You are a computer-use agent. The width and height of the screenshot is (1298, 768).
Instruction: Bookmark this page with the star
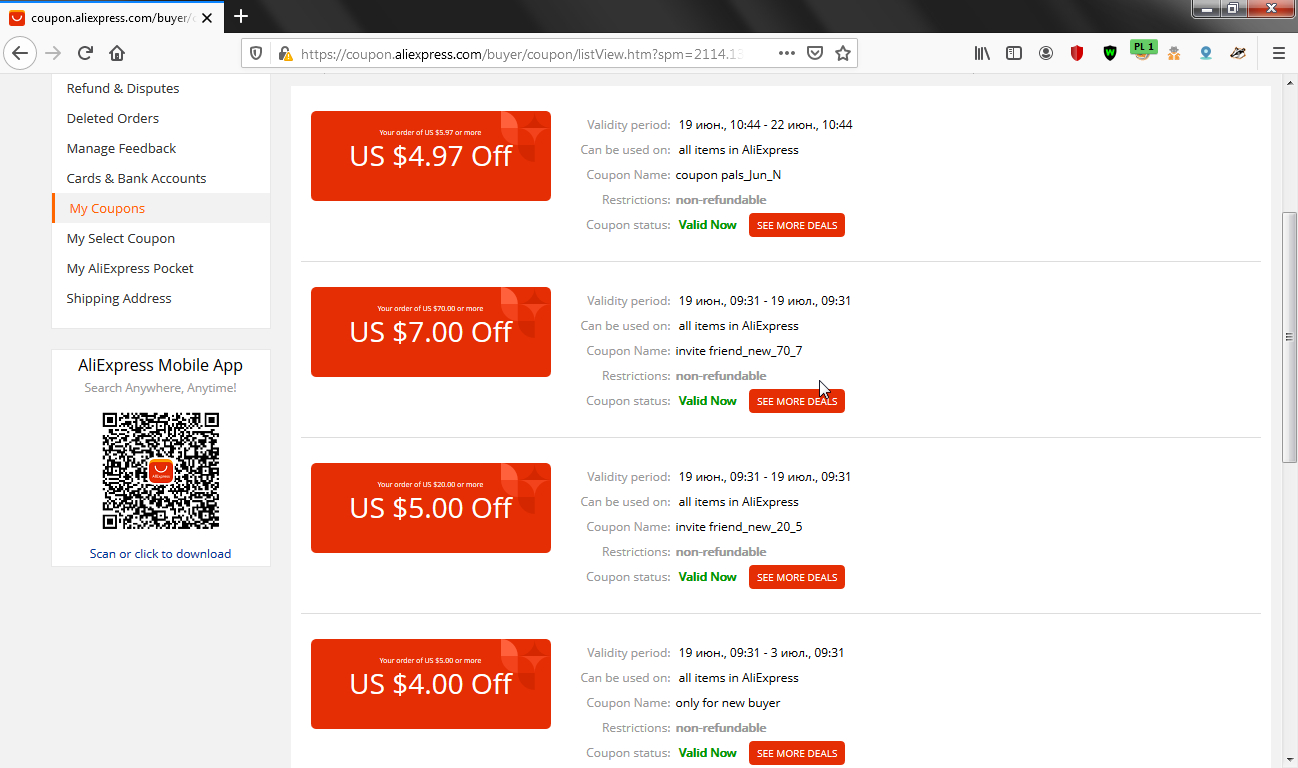pyautogui.click(x=843, y=53)
